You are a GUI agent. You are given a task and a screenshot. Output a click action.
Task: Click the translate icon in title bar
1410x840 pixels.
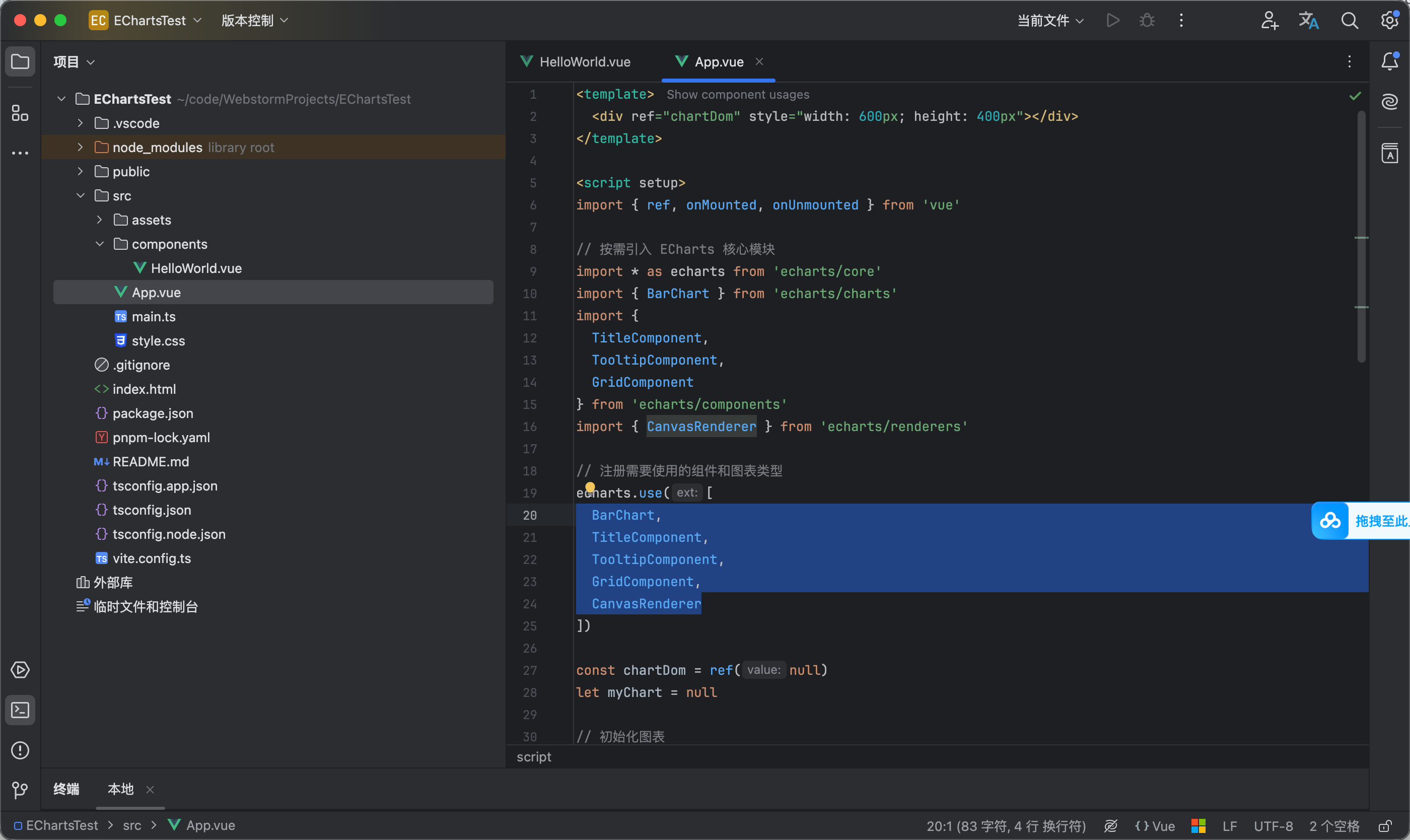[1309, 20]
